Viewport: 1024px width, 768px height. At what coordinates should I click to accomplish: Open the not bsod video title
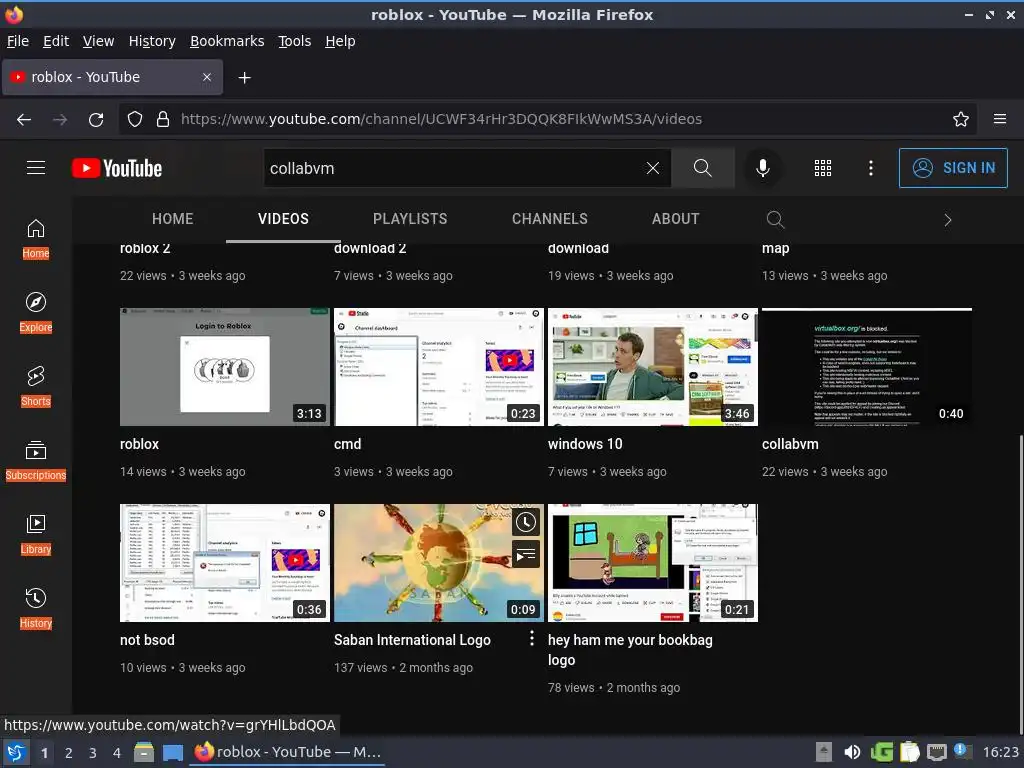[x=147, y=640]
